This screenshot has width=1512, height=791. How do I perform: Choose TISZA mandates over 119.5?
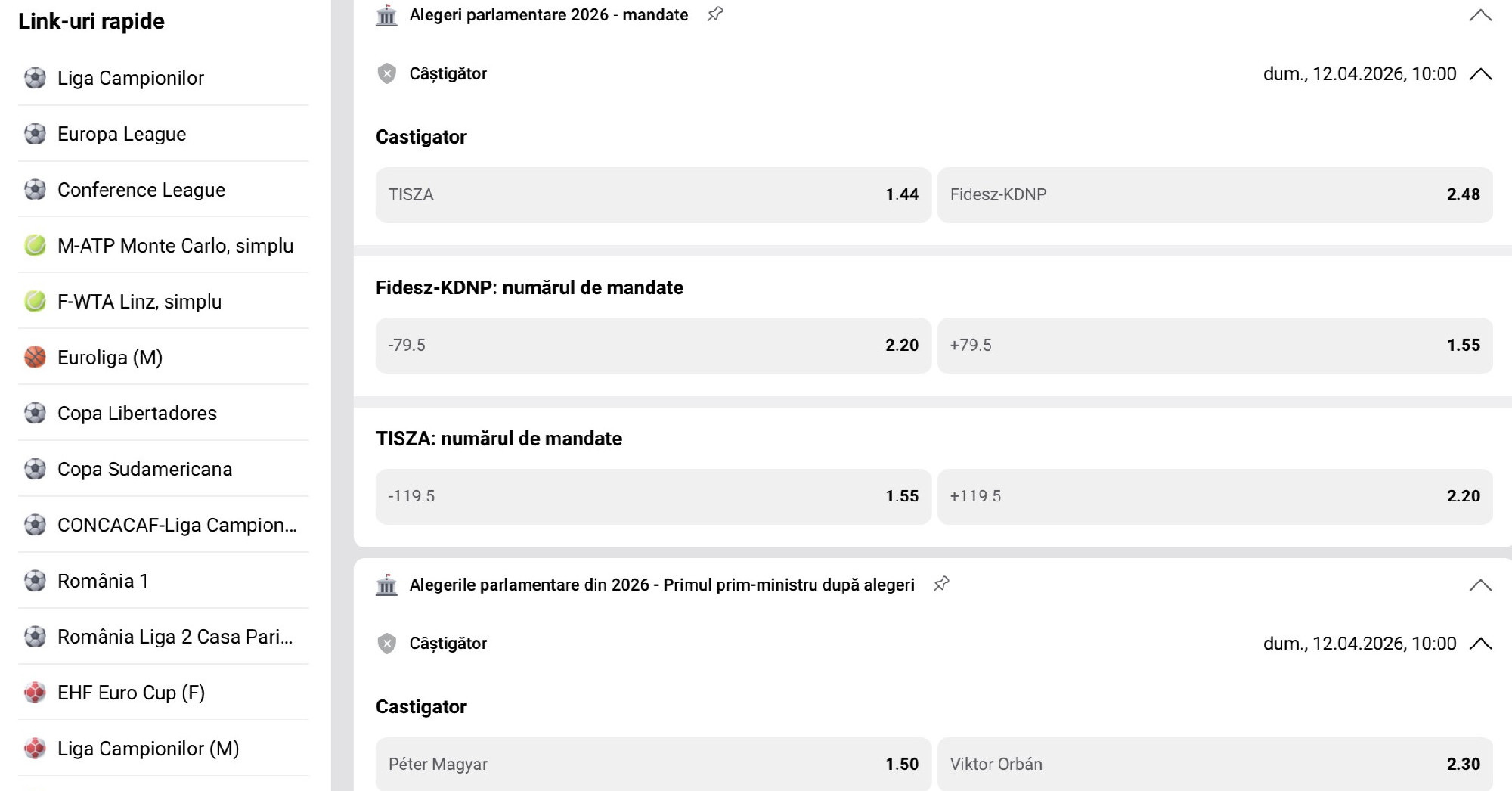(x=1214, y=496)
